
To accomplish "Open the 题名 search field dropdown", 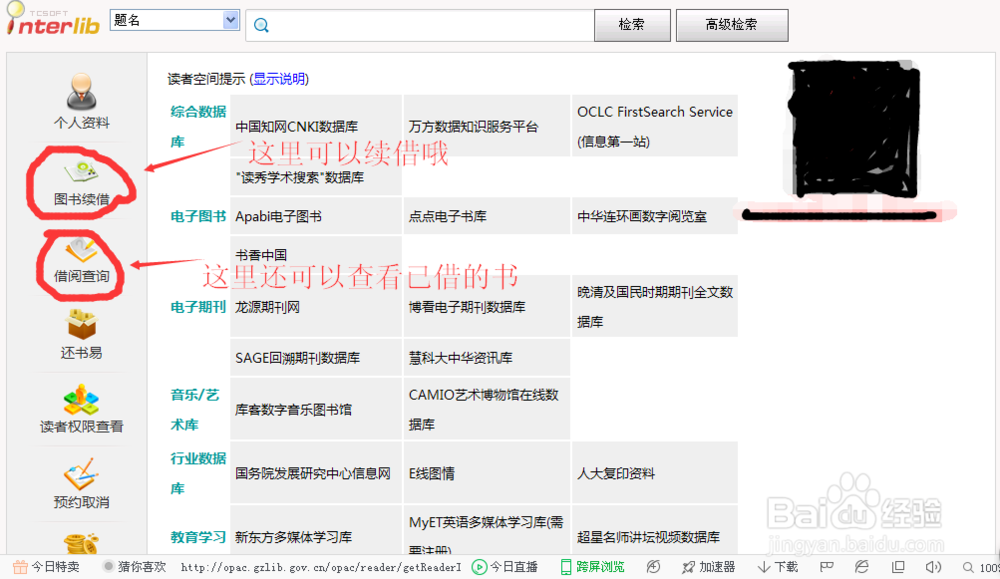I will point(229,19).
